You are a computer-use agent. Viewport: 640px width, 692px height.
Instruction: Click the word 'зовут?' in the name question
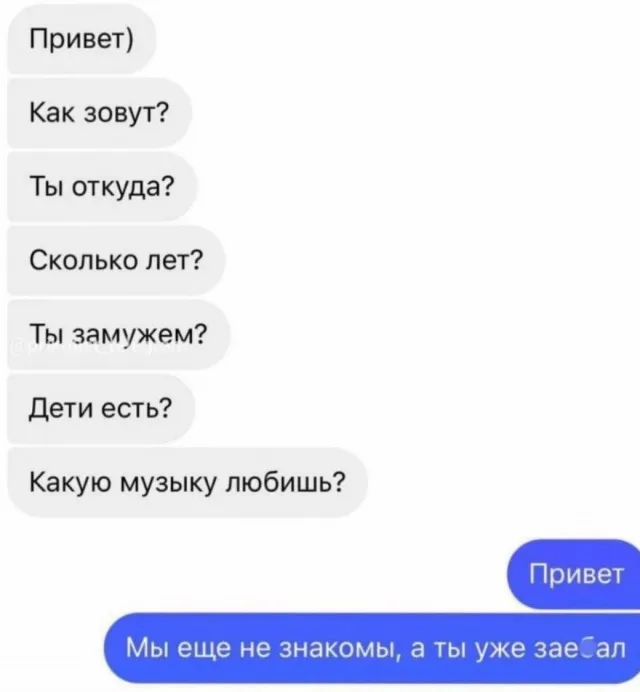tap(126, 113)
